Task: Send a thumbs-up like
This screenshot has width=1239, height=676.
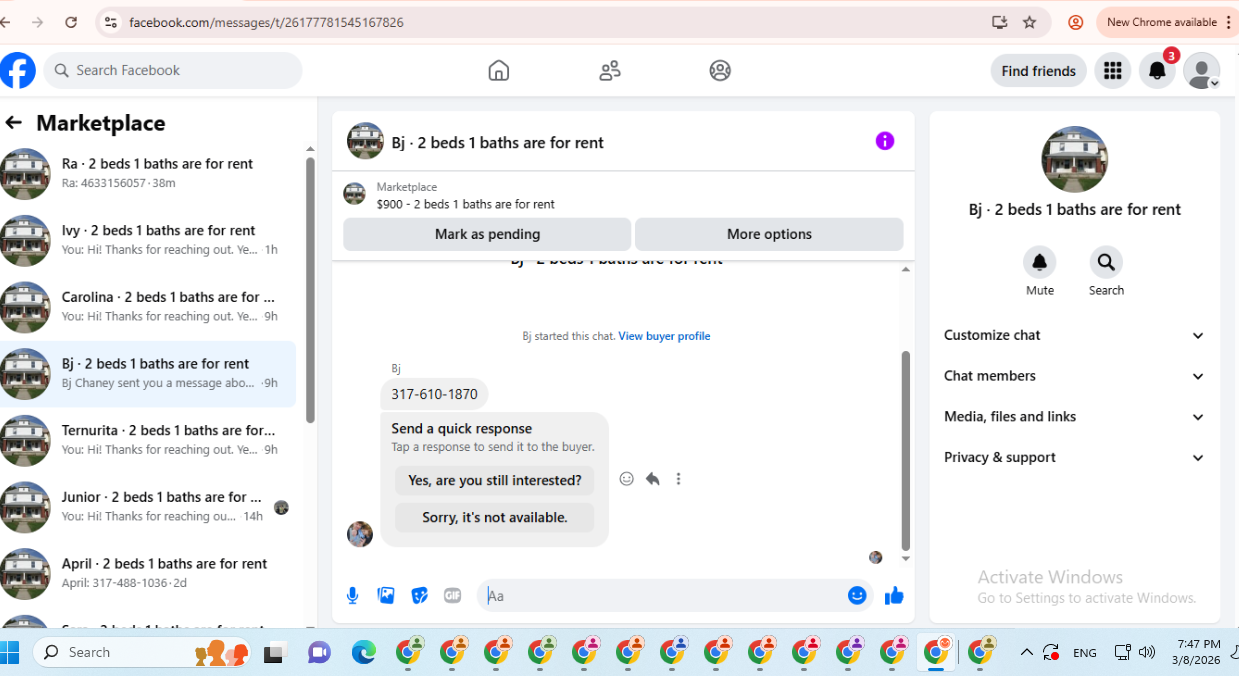Action: (x=894, y=596)
